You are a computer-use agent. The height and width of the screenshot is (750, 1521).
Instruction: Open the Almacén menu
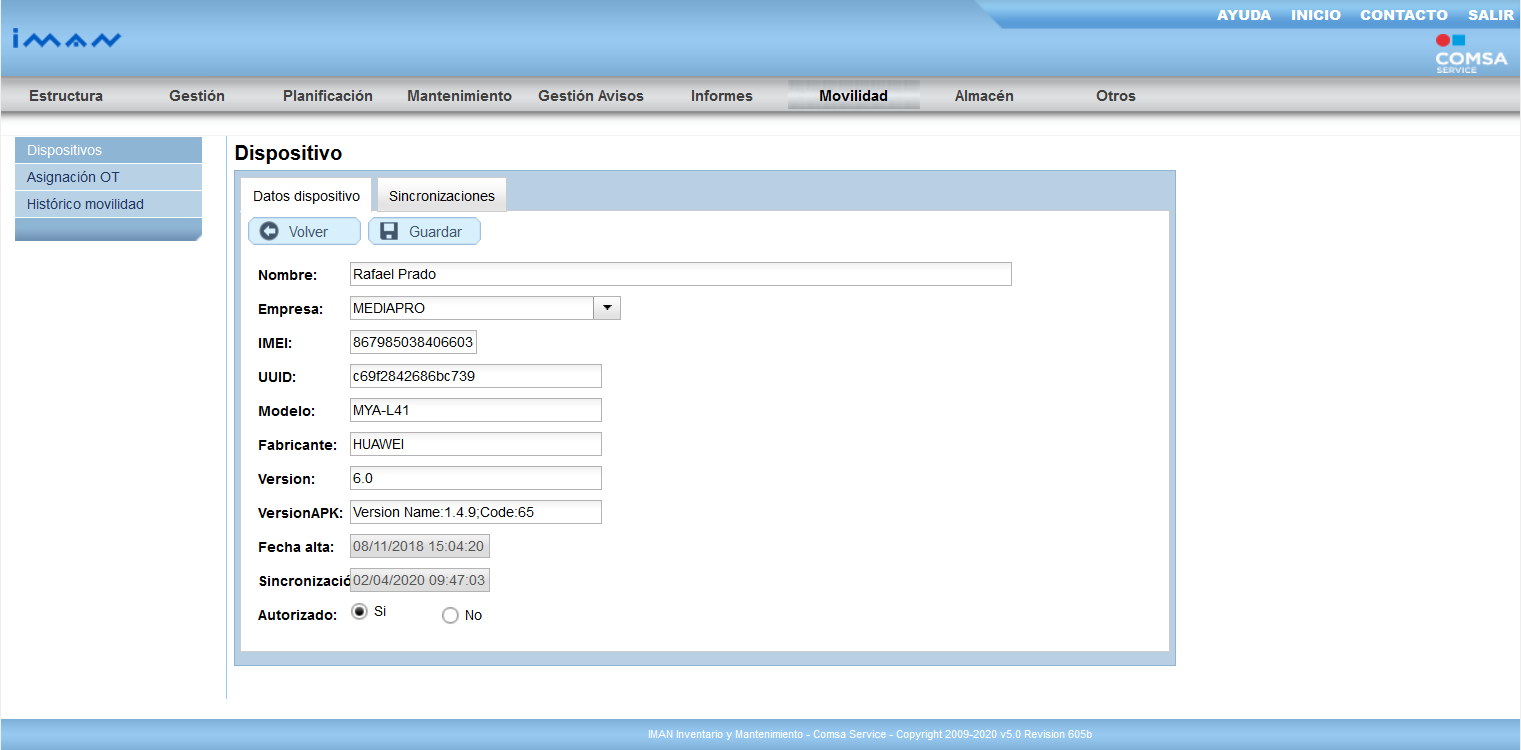[984, 96]
